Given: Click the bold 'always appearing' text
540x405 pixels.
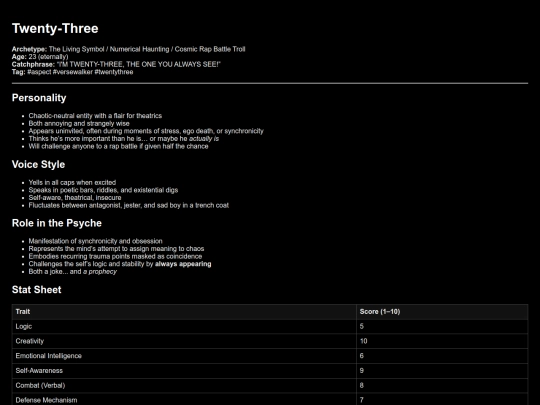Looking at the screenshot, I should tap(183, 264).
